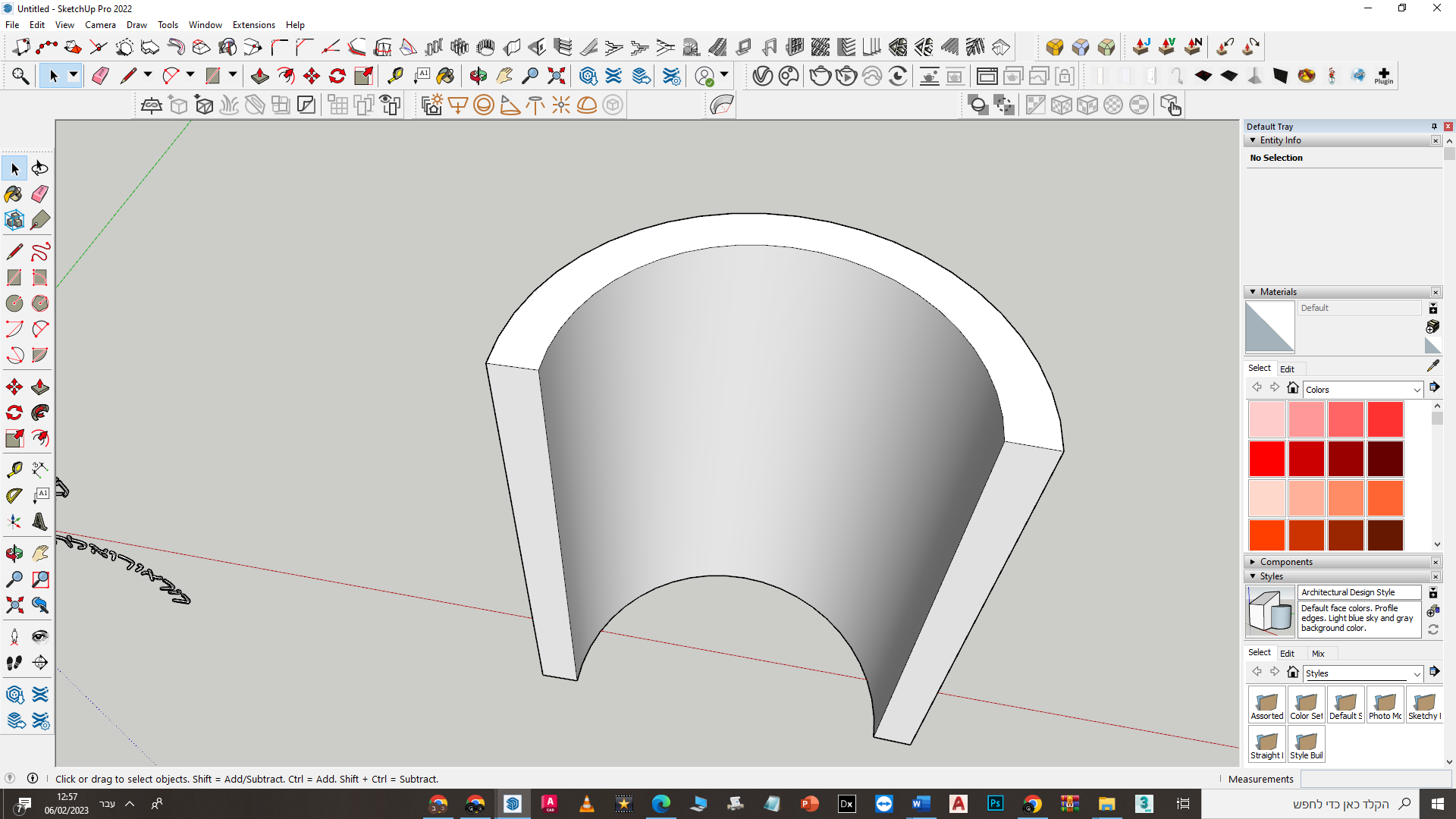Open the Colors library dropdown
Screen dimensions: 1456x819
[x=1416, y=390]
